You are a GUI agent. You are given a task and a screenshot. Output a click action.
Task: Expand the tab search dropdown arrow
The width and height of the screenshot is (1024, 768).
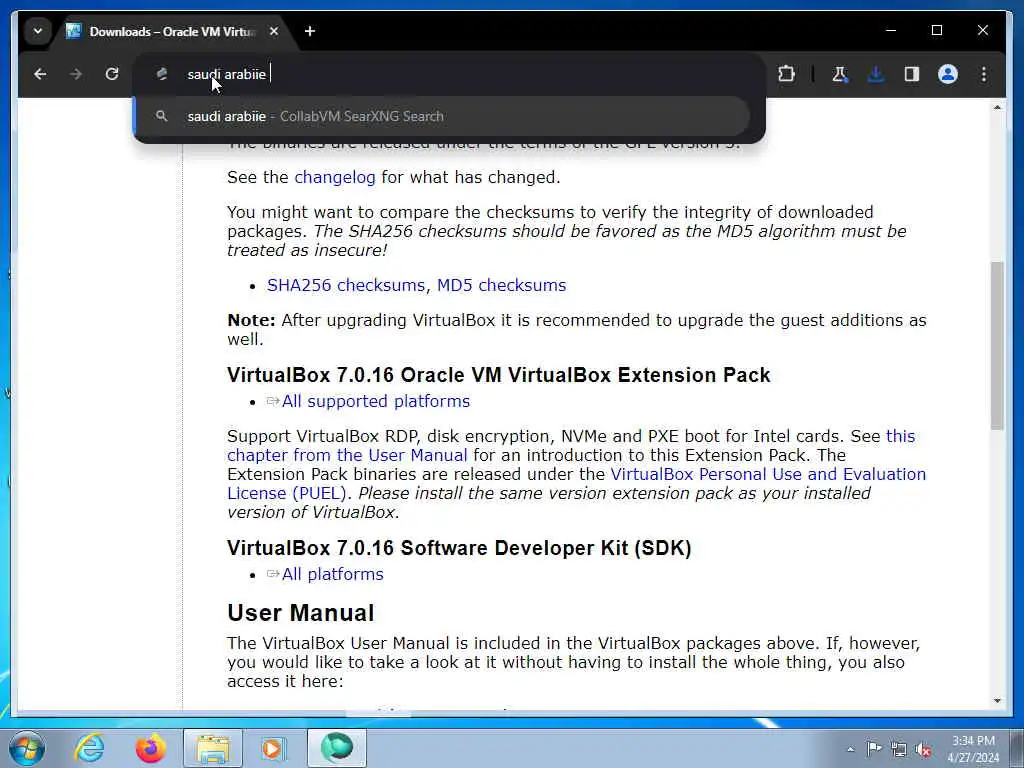[38, 31]
